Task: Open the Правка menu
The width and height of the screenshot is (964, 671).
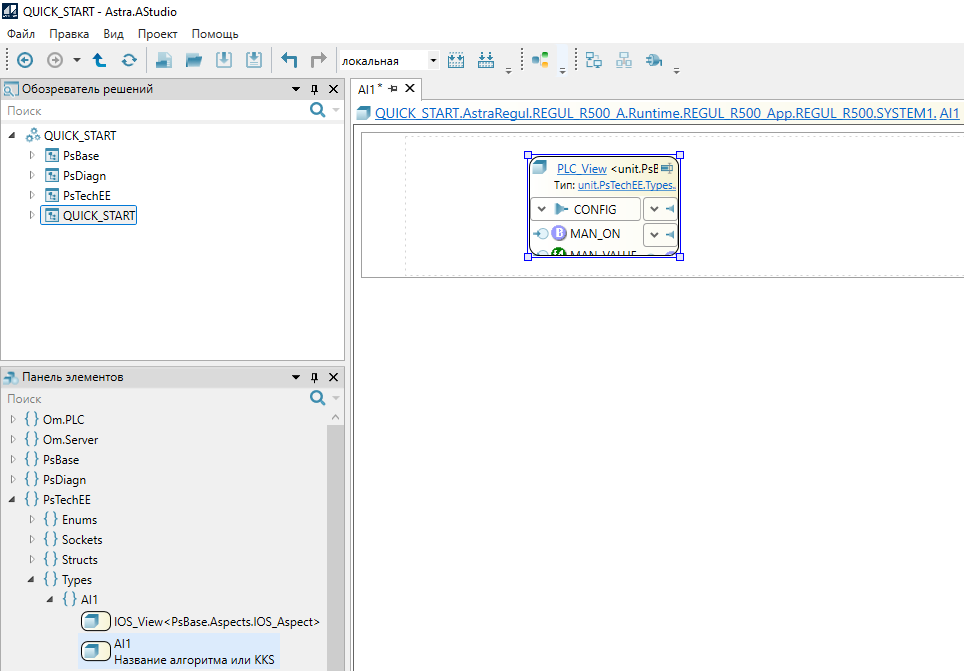Action: tap(69, 34)
